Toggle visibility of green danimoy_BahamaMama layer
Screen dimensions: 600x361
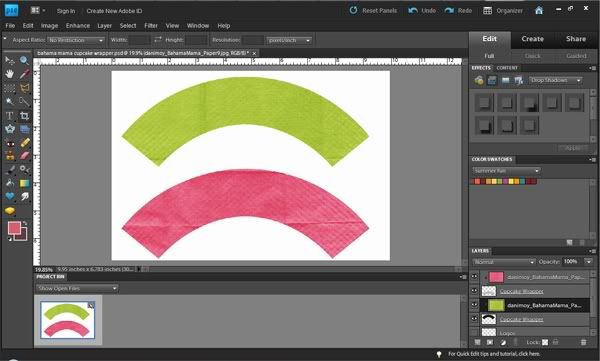(x=474, y=305)
